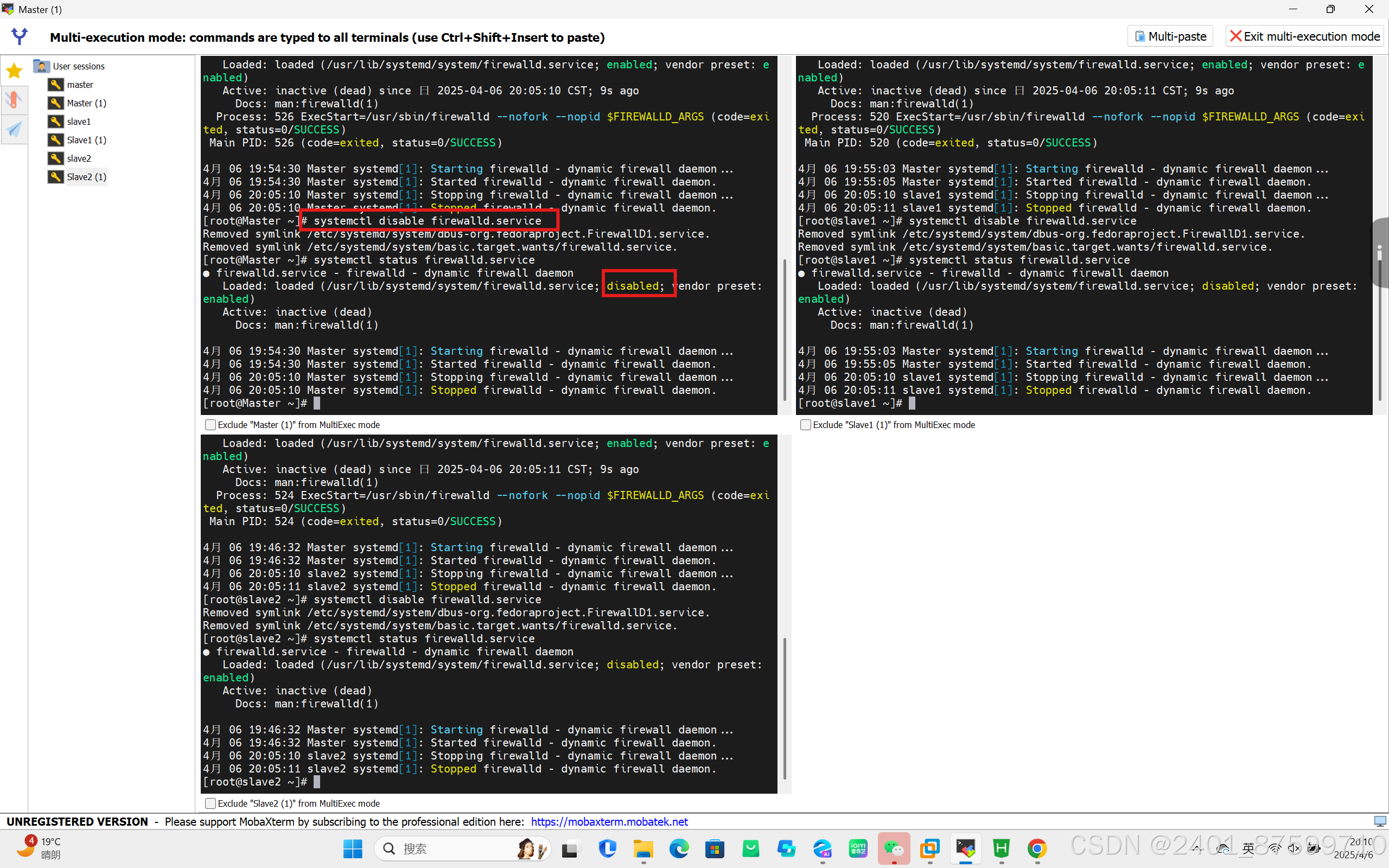Image resolution: width=1389 pixels, height=868 pixels.
Task: Exit multi-execution mode
Action: [x=1304, y=36]
